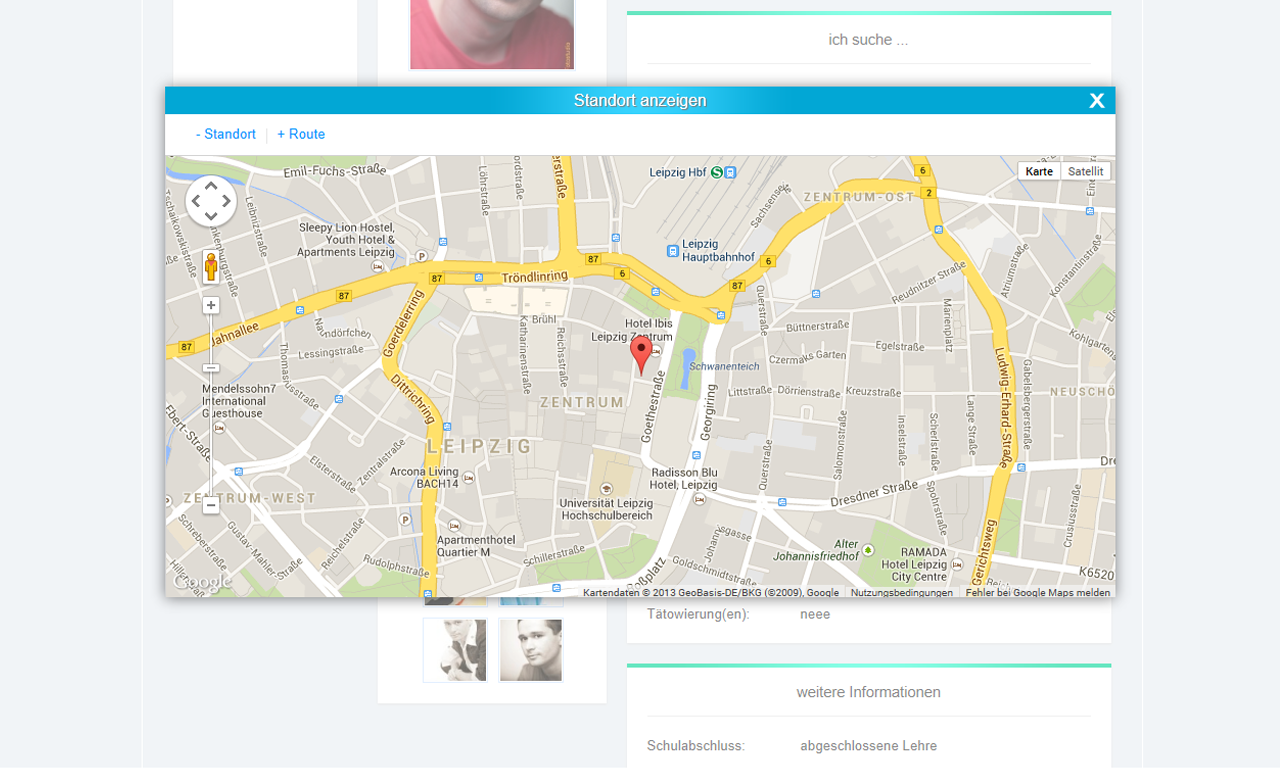The height and width of the screenshot is (768, 1280).
Task: Pan the map up with the arrow
Action: pos(211,186)
